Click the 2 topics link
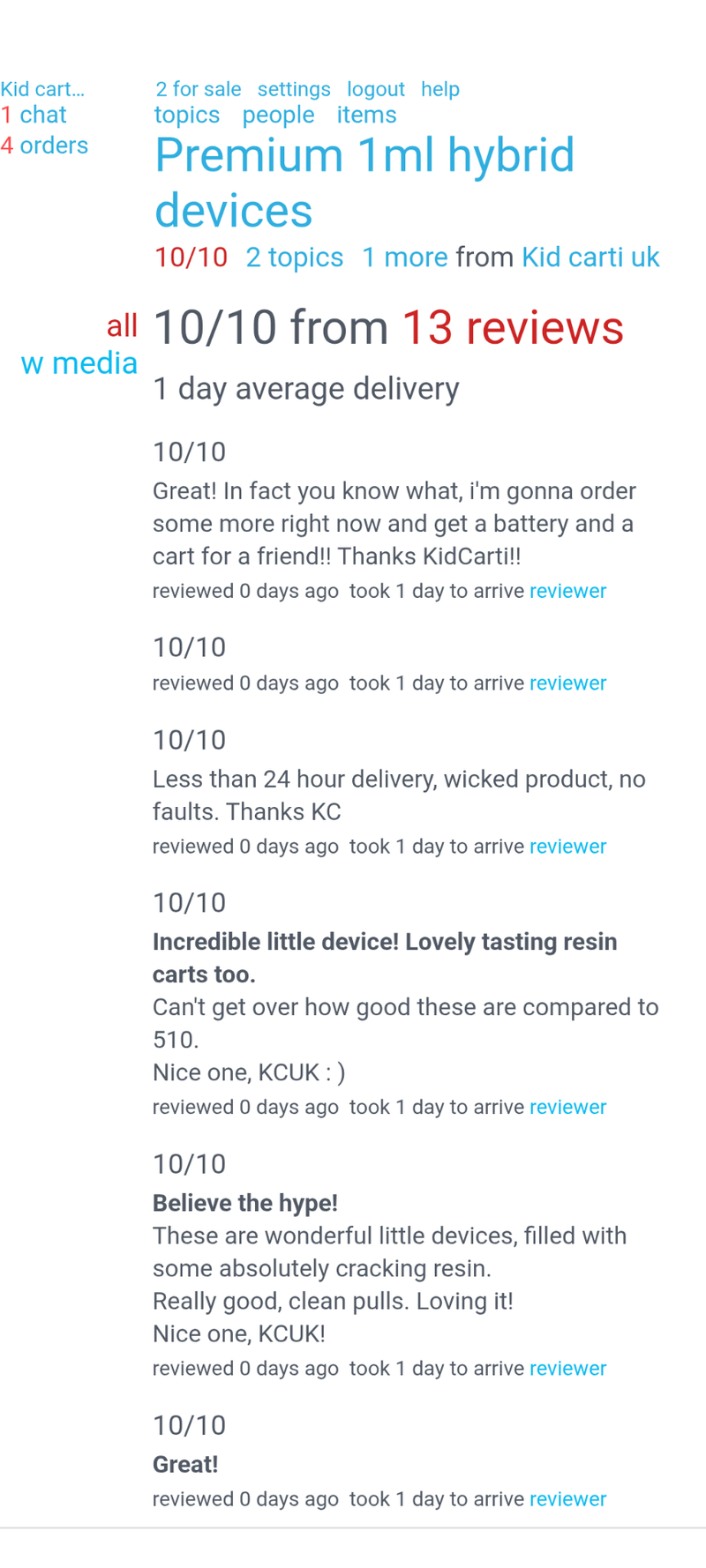This screenshot has height=1568, width=706. [x=294, y=257]
